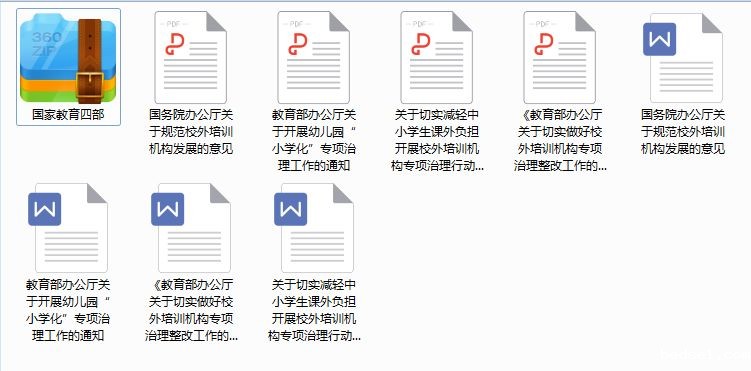
Task: Click file name text of PDF 国务院办公厅关于规范校外培训机构发展的意见
Action: (192, 132)
